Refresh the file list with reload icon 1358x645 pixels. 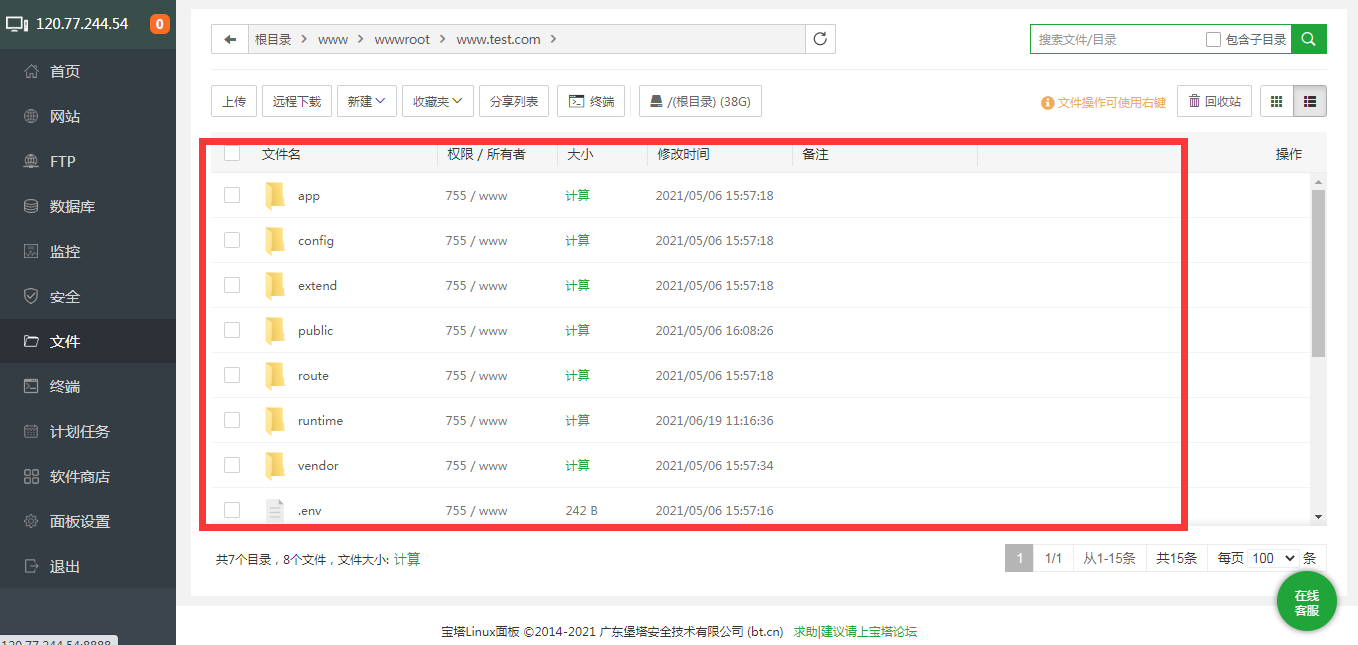pos(820,39)
